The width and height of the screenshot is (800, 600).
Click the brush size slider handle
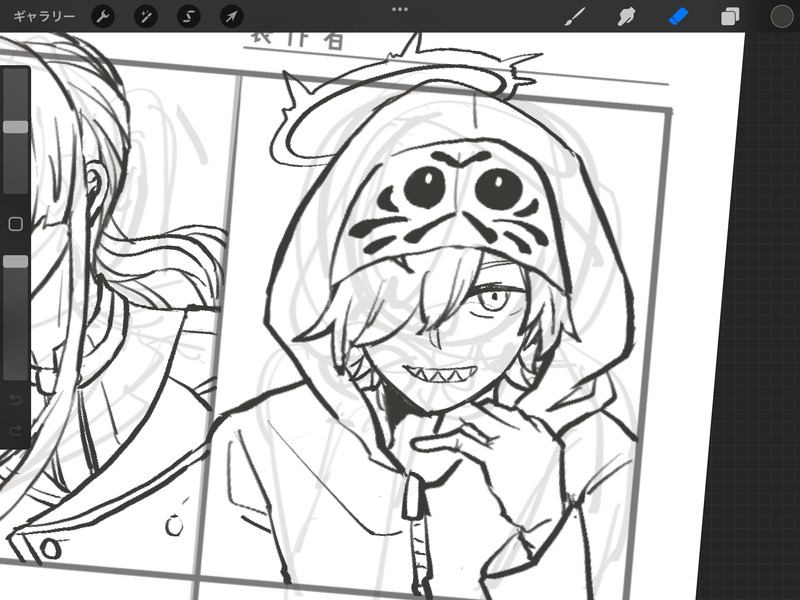click(x=15, y=127)
